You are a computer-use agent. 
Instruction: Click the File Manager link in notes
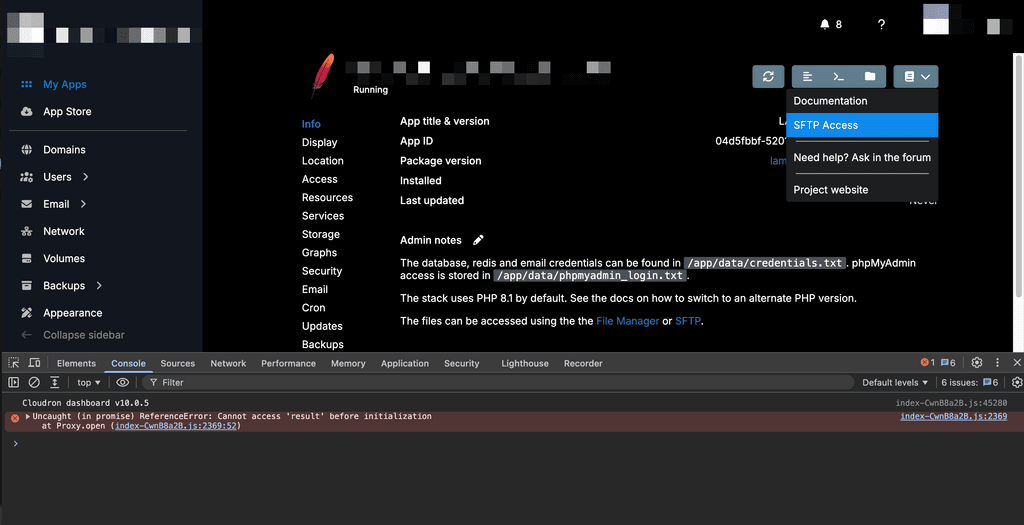[x=628, y=321]
